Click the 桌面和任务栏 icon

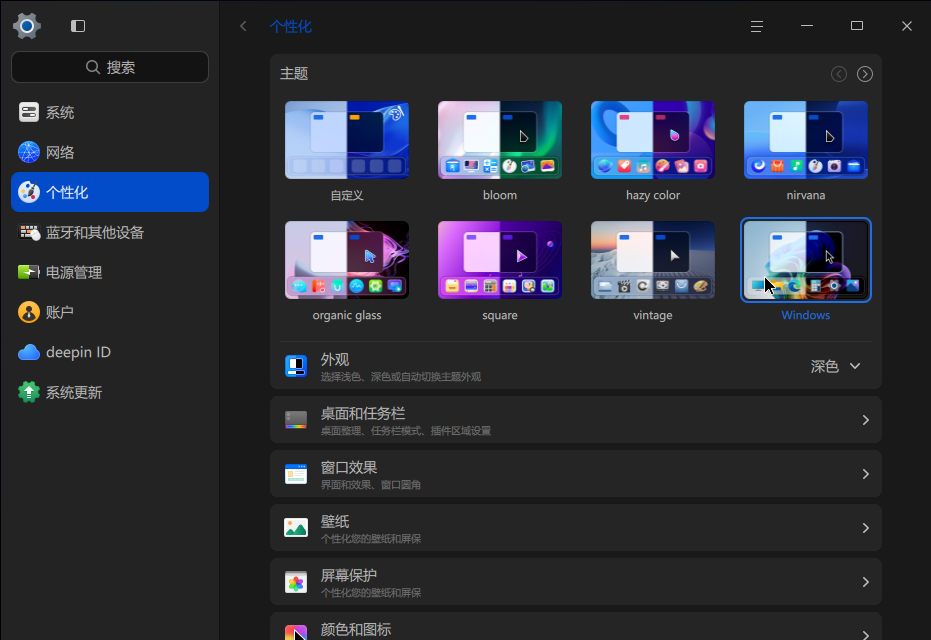296,420
